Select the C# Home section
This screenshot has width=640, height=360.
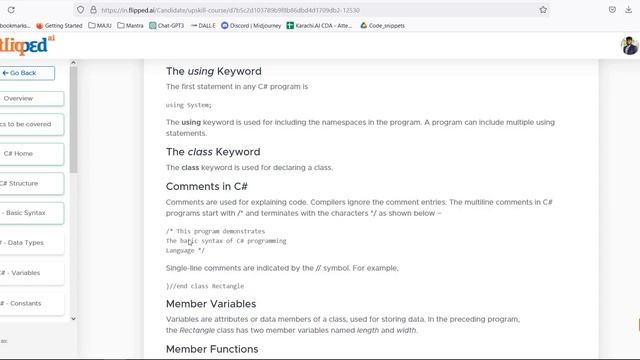point(32,154)
